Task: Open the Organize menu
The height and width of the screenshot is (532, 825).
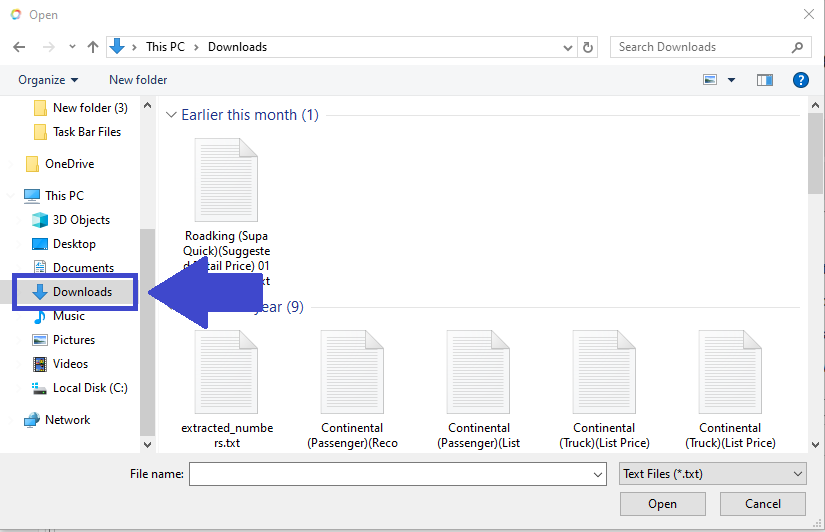Action: pos(48,80)
